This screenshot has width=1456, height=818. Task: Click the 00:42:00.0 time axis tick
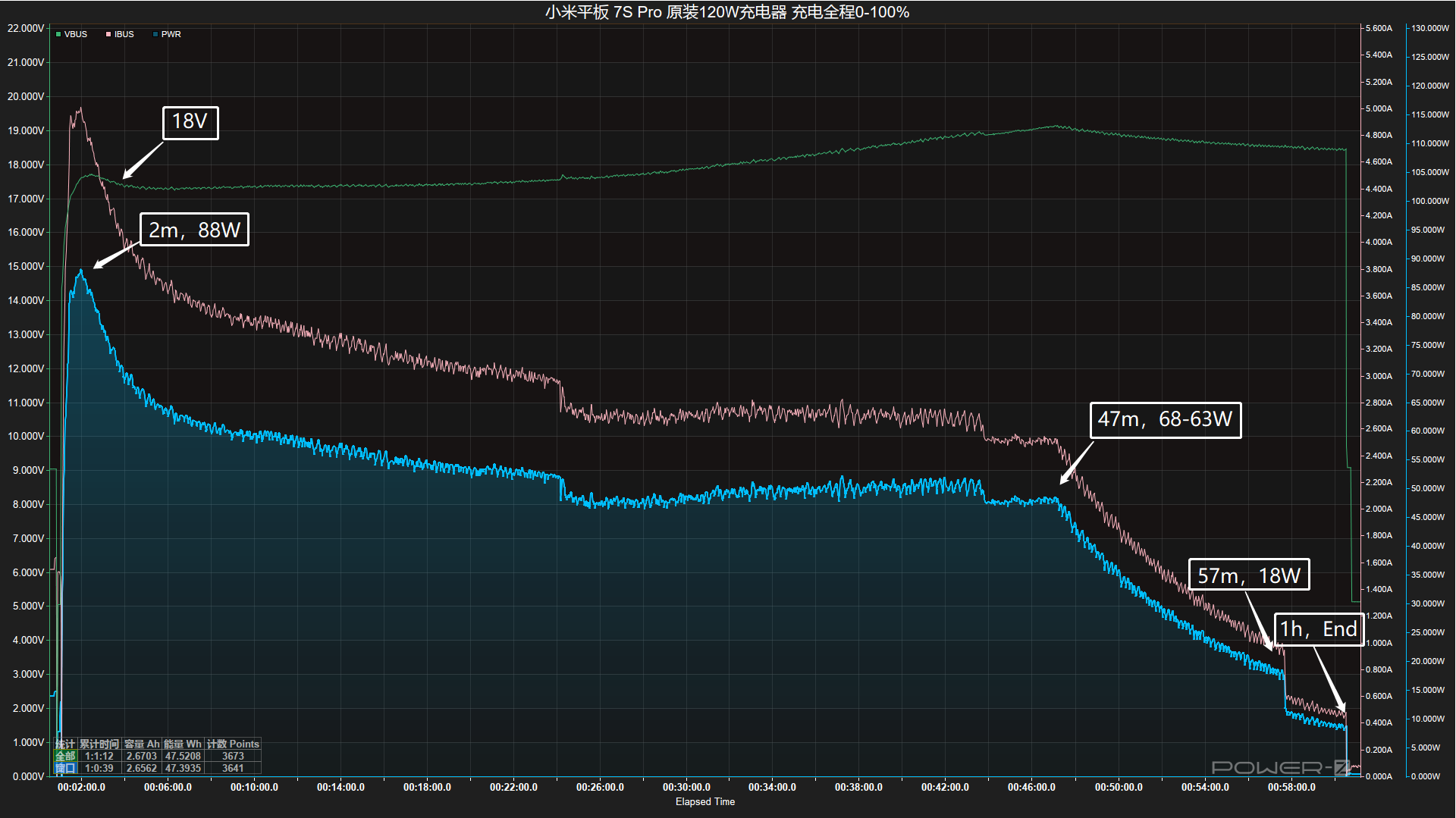tap(945, 787)
